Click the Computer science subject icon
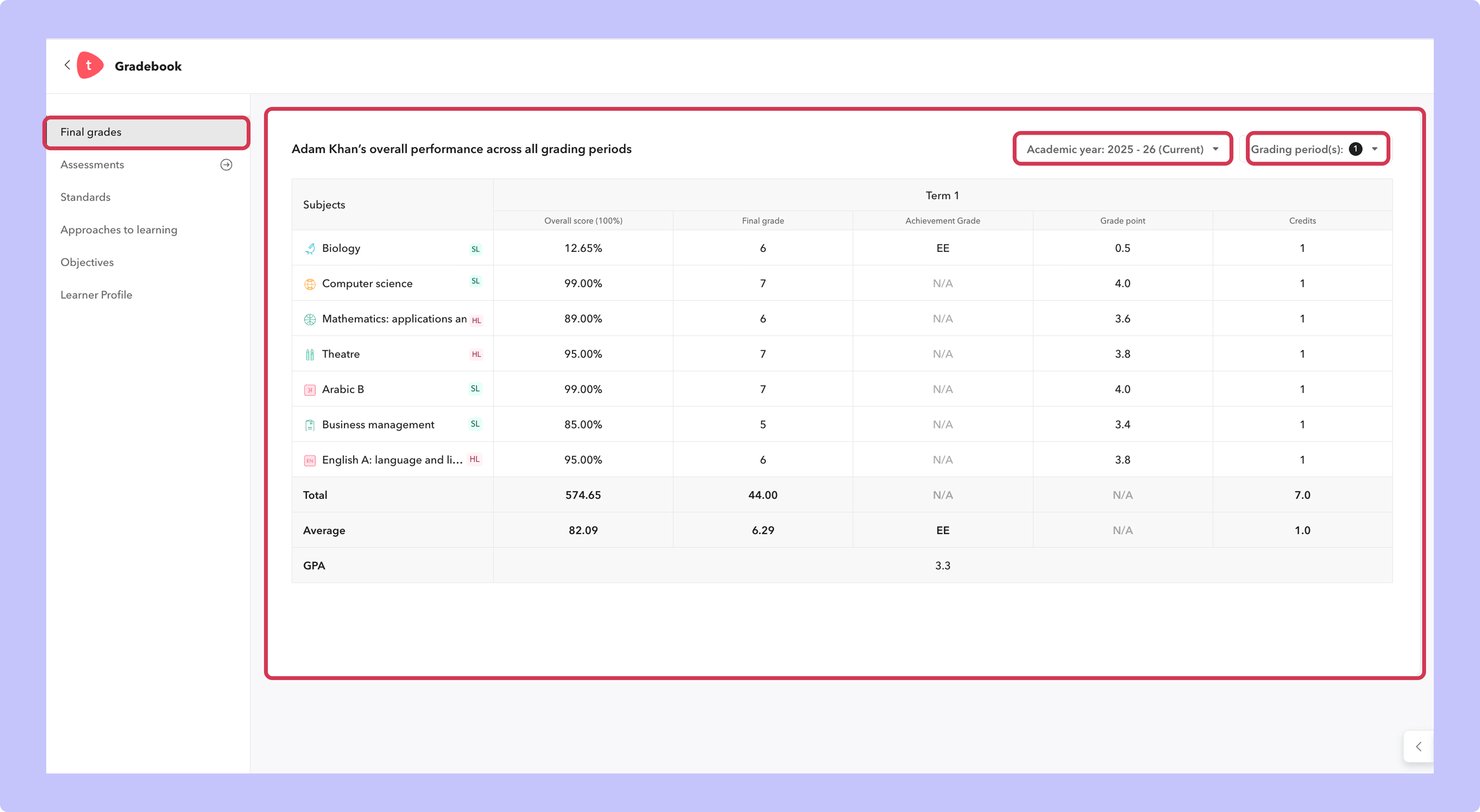Viewport: 1480px width, 812px height. click(x=310, y=284)
